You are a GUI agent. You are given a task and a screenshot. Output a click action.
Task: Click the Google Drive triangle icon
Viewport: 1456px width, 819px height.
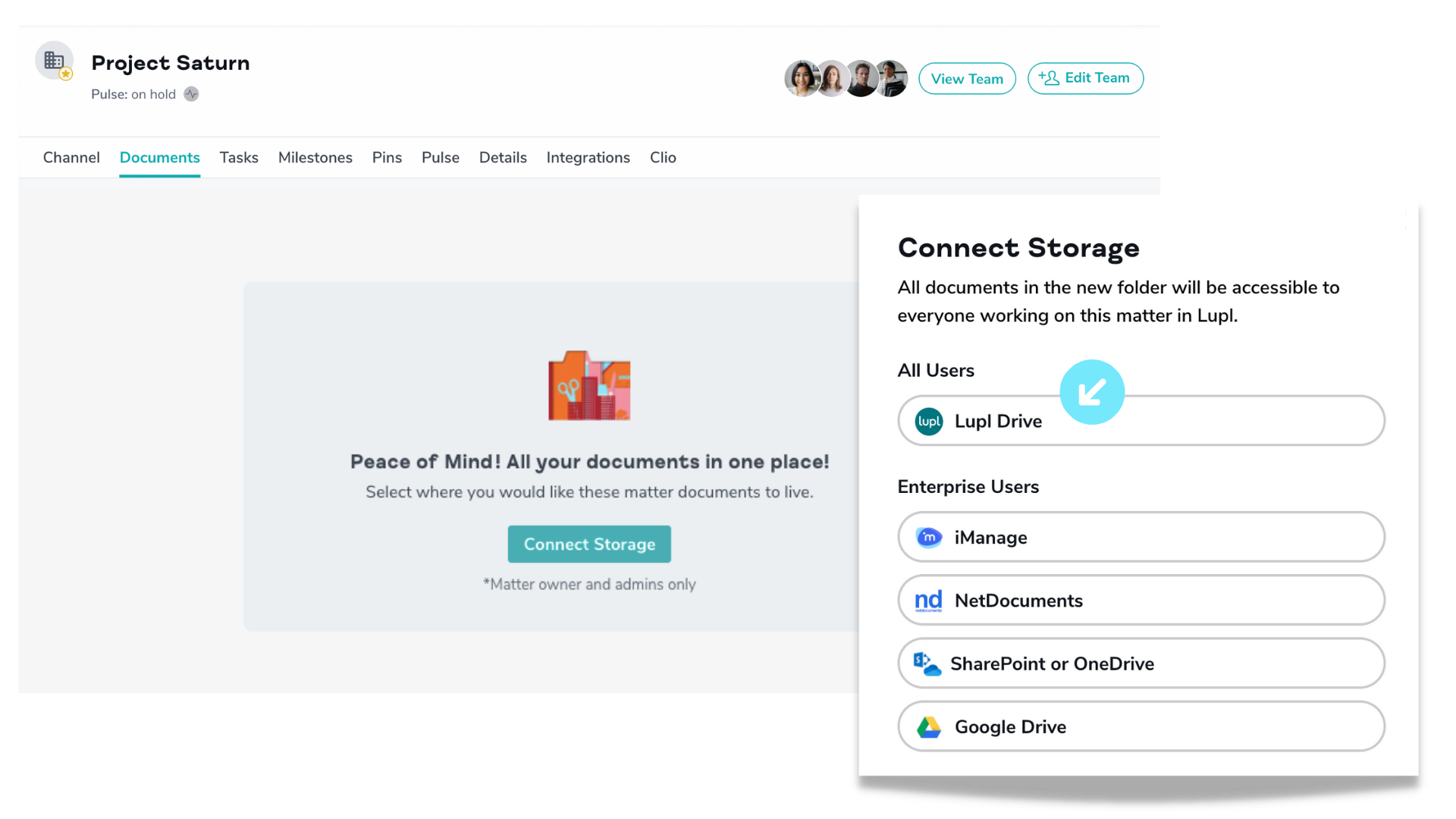(928, 727)
